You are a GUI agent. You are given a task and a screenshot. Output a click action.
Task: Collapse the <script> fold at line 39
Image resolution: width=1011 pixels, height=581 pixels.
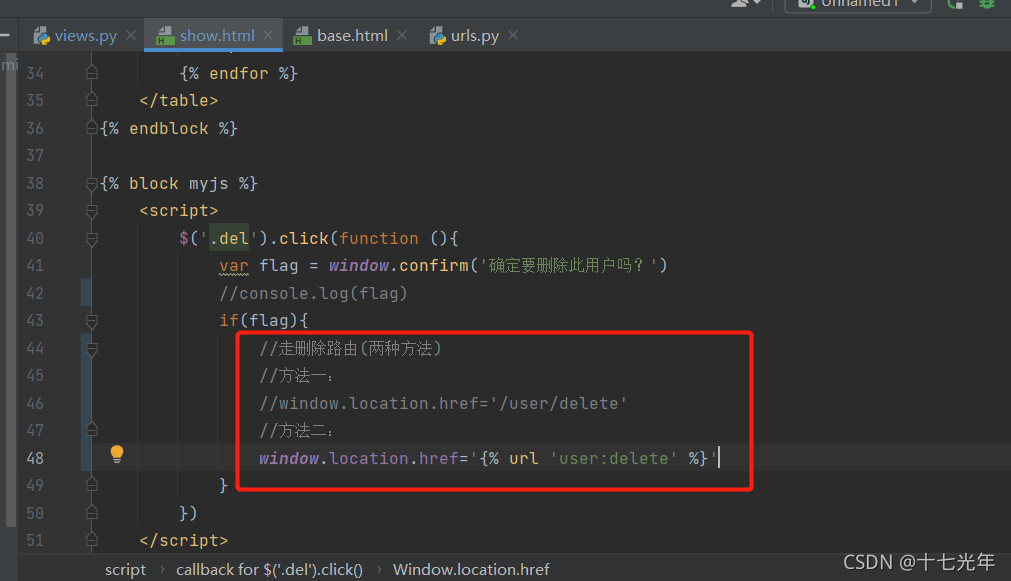[92, 211]
